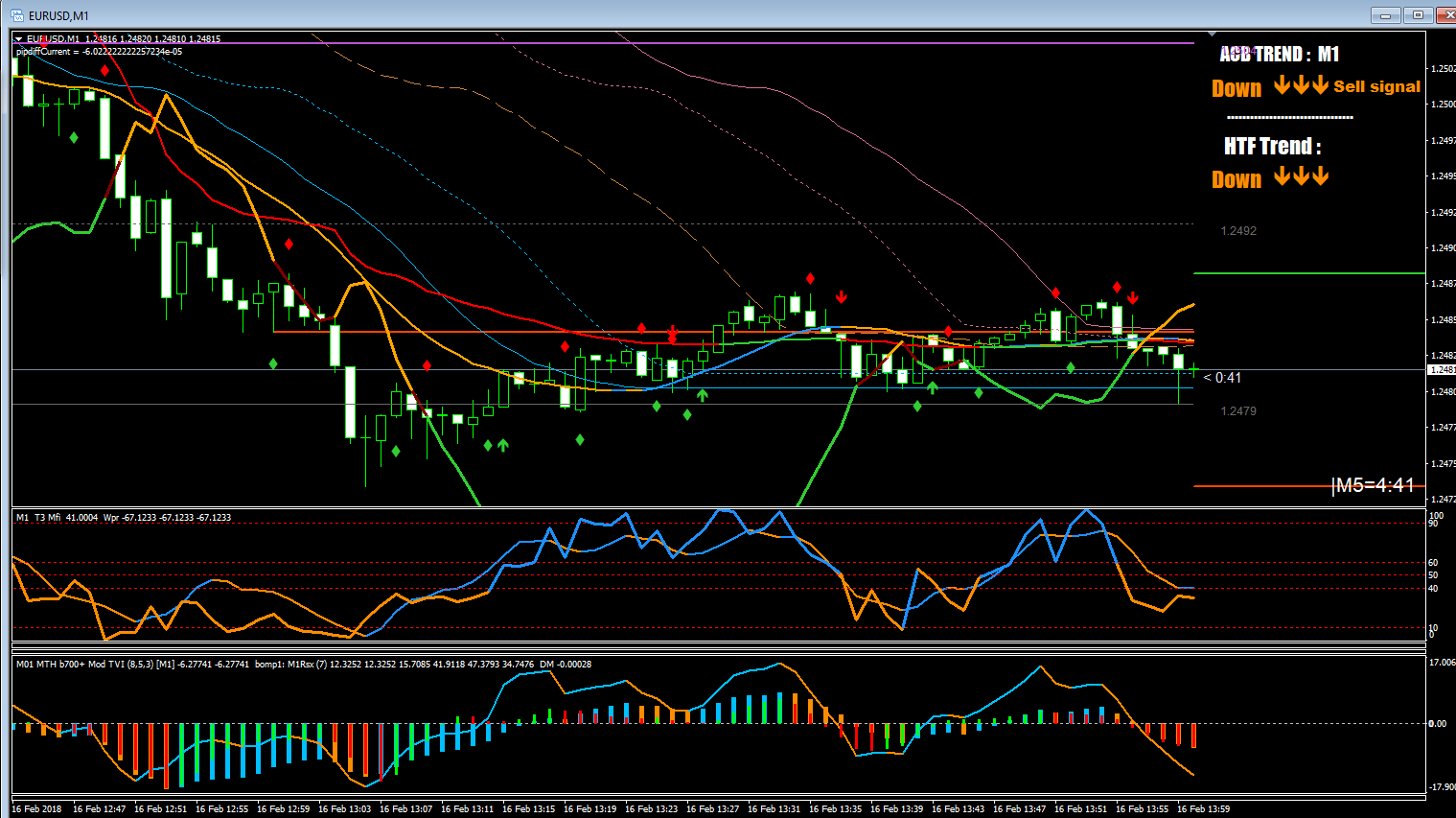Click the three orange arrows next to Sell signal

(1301, 85)
